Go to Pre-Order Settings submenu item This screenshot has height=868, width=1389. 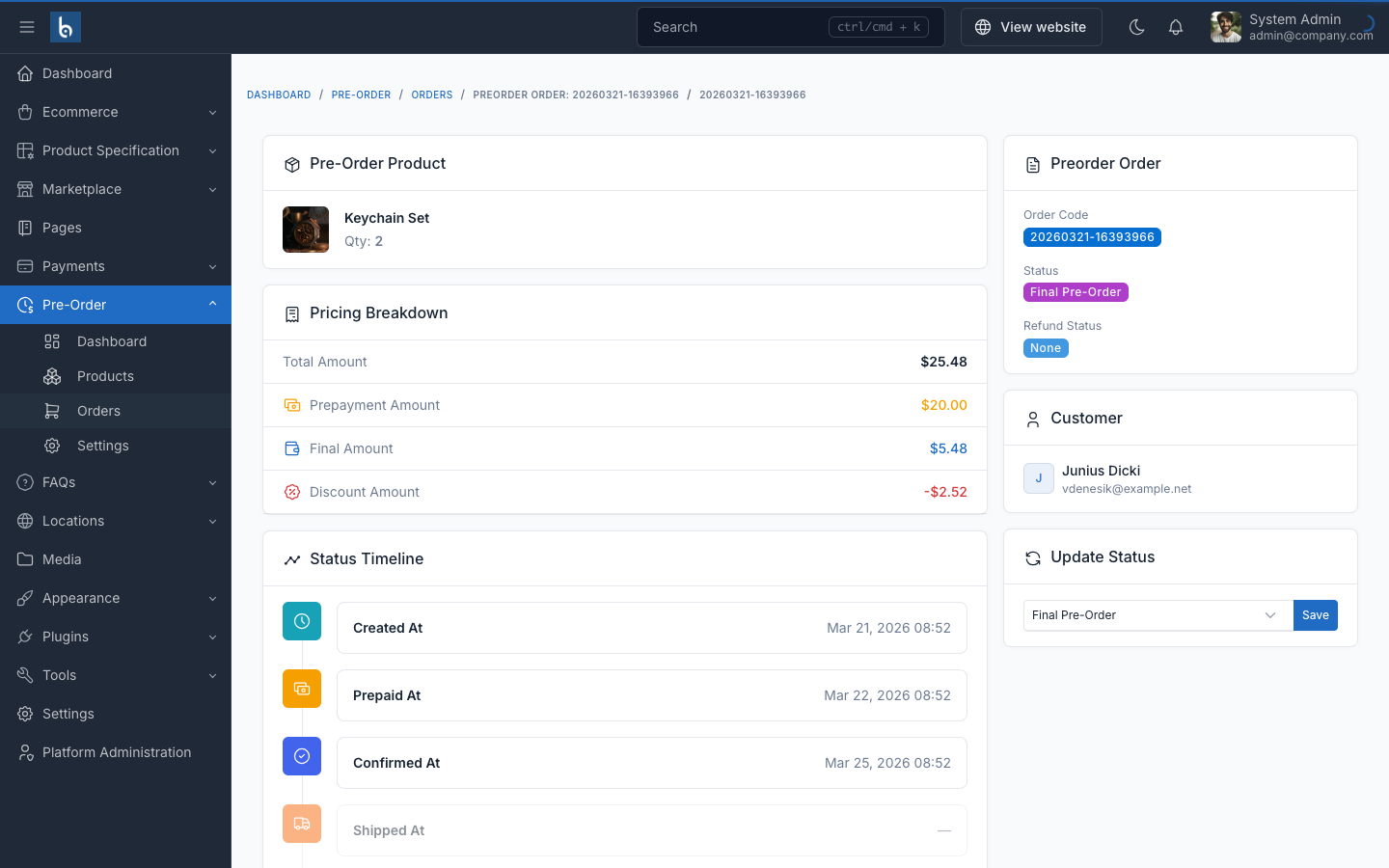click(102, 446)
